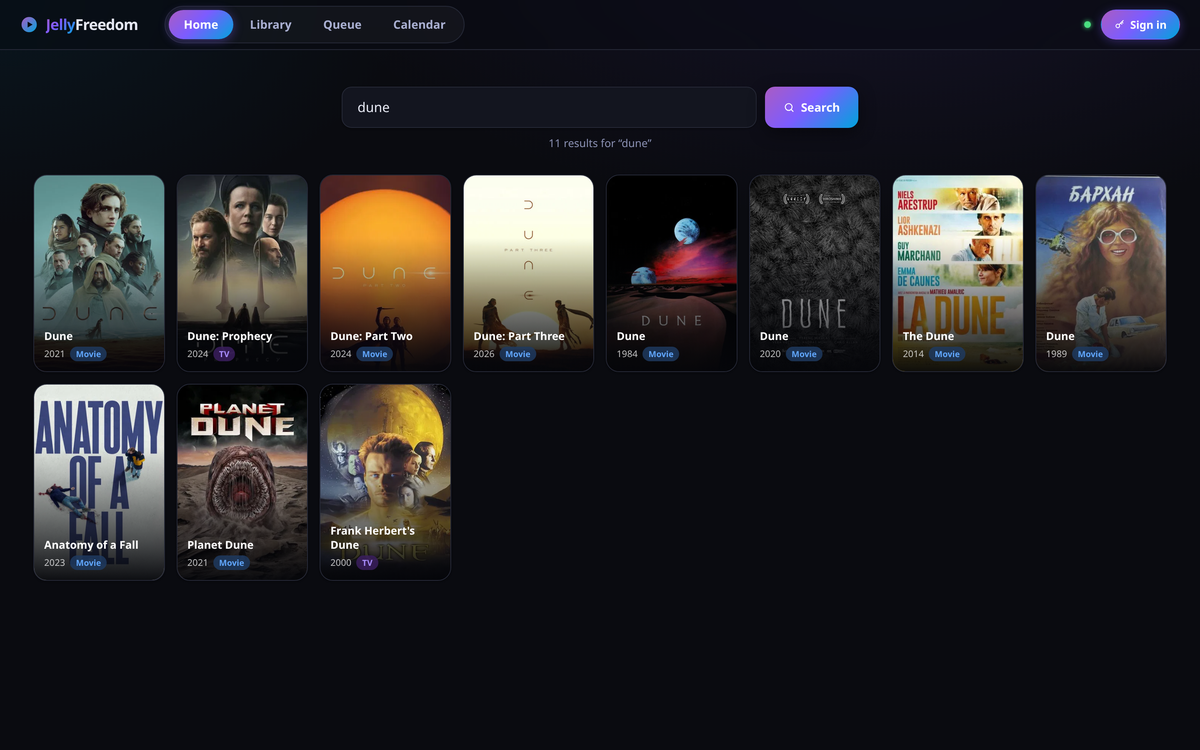Click the "Planet Dune" title text

[x=220, y=545]
